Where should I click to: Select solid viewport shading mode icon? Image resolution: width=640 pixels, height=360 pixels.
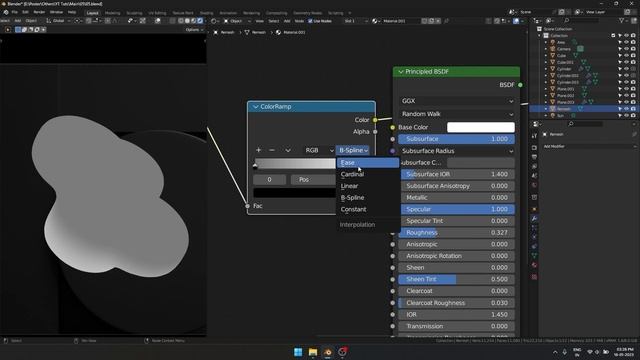pyautogui.click(x=187, y=21)
